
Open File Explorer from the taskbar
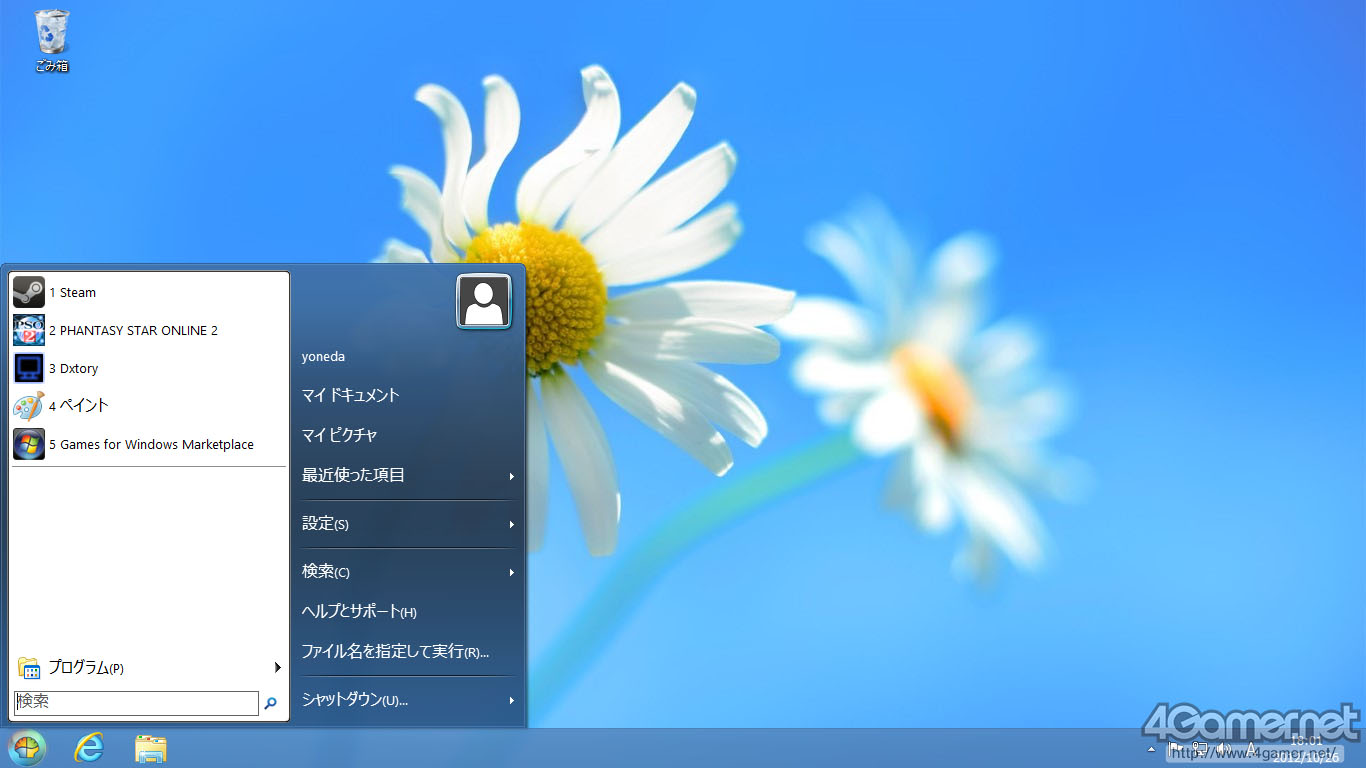click(x=151, y=748)
